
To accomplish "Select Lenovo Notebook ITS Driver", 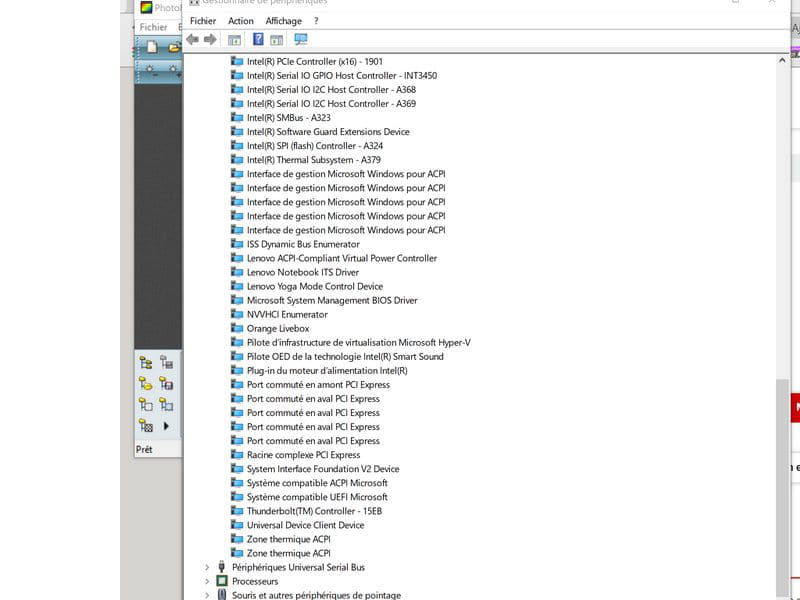I will 303,272.
